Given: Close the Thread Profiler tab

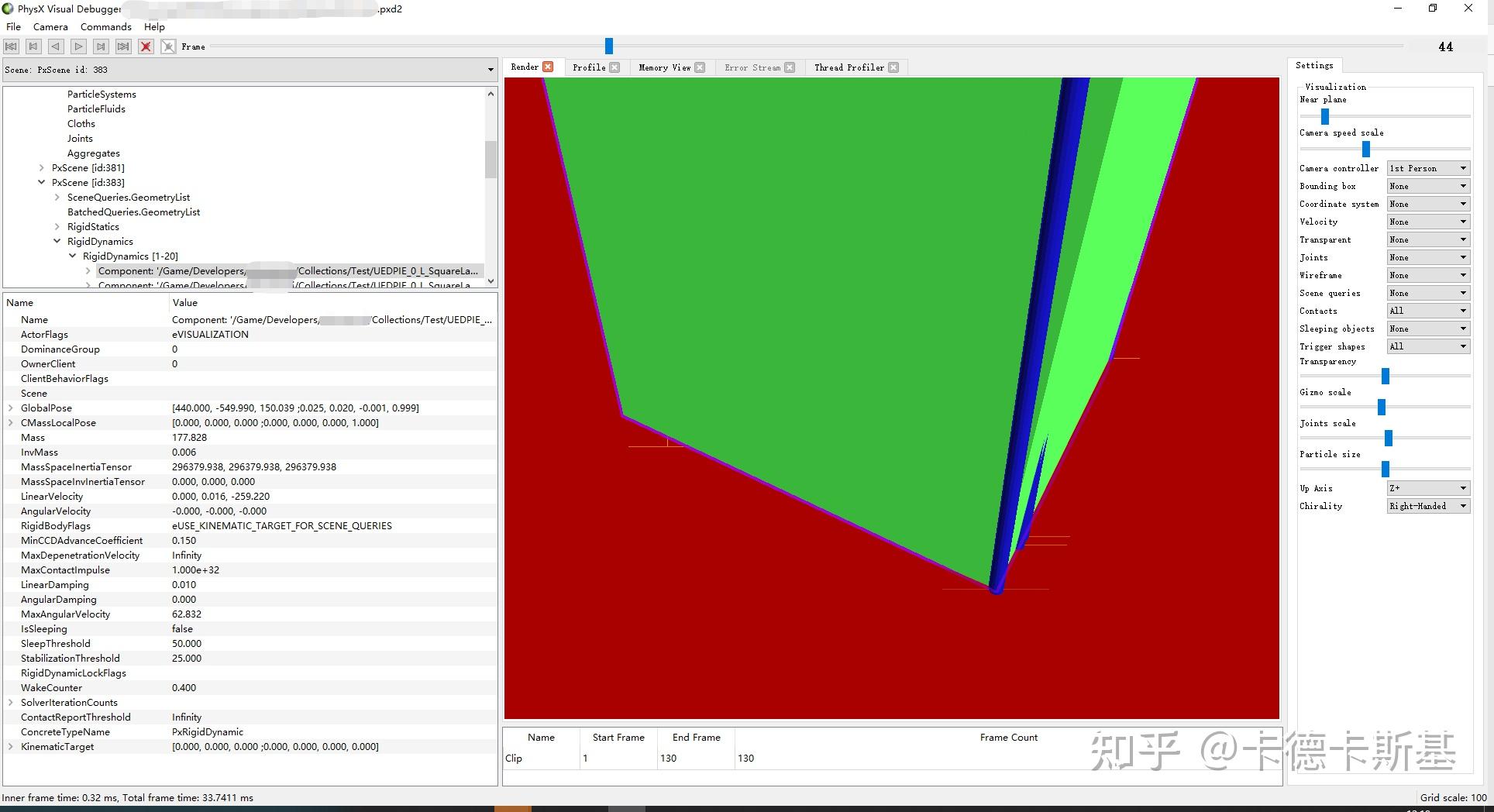Looking at the screenshot, I should click(x=893, y=67).
